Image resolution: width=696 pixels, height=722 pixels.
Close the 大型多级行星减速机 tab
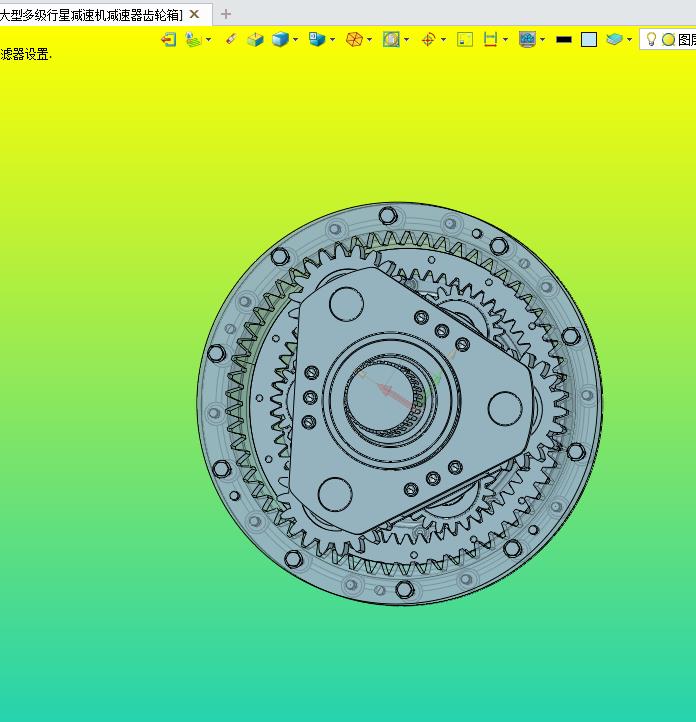194,14
